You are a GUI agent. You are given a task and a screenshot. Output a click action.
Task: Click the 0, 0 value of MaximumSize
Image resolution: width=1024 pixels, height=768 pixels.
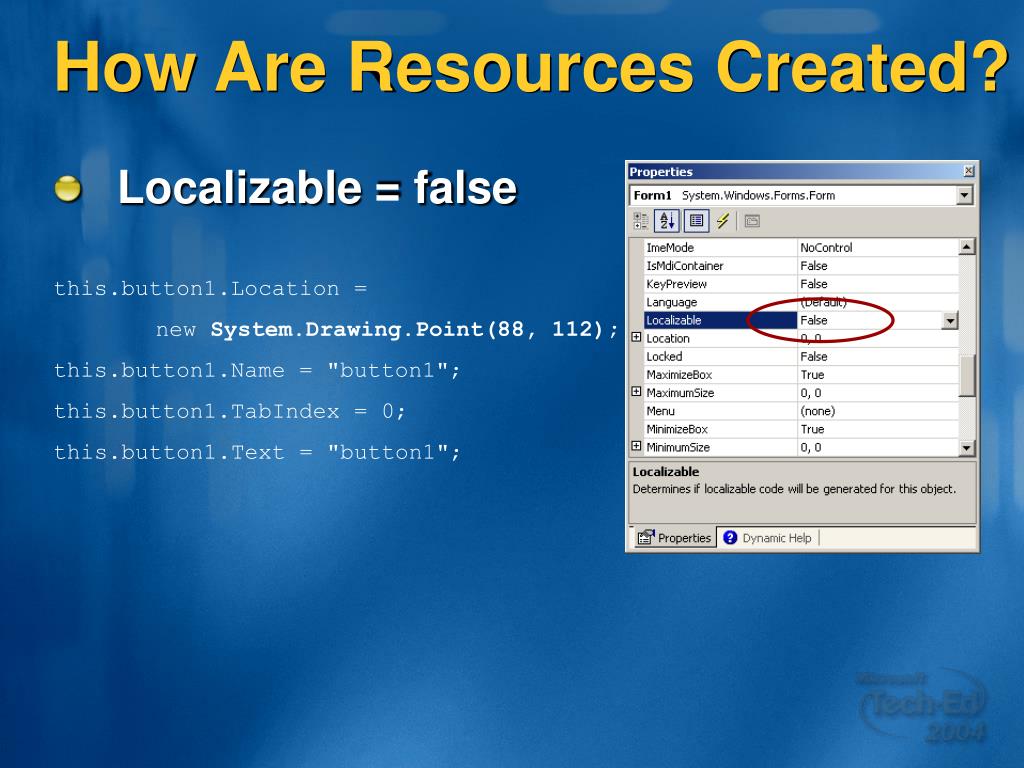(811, 392)
